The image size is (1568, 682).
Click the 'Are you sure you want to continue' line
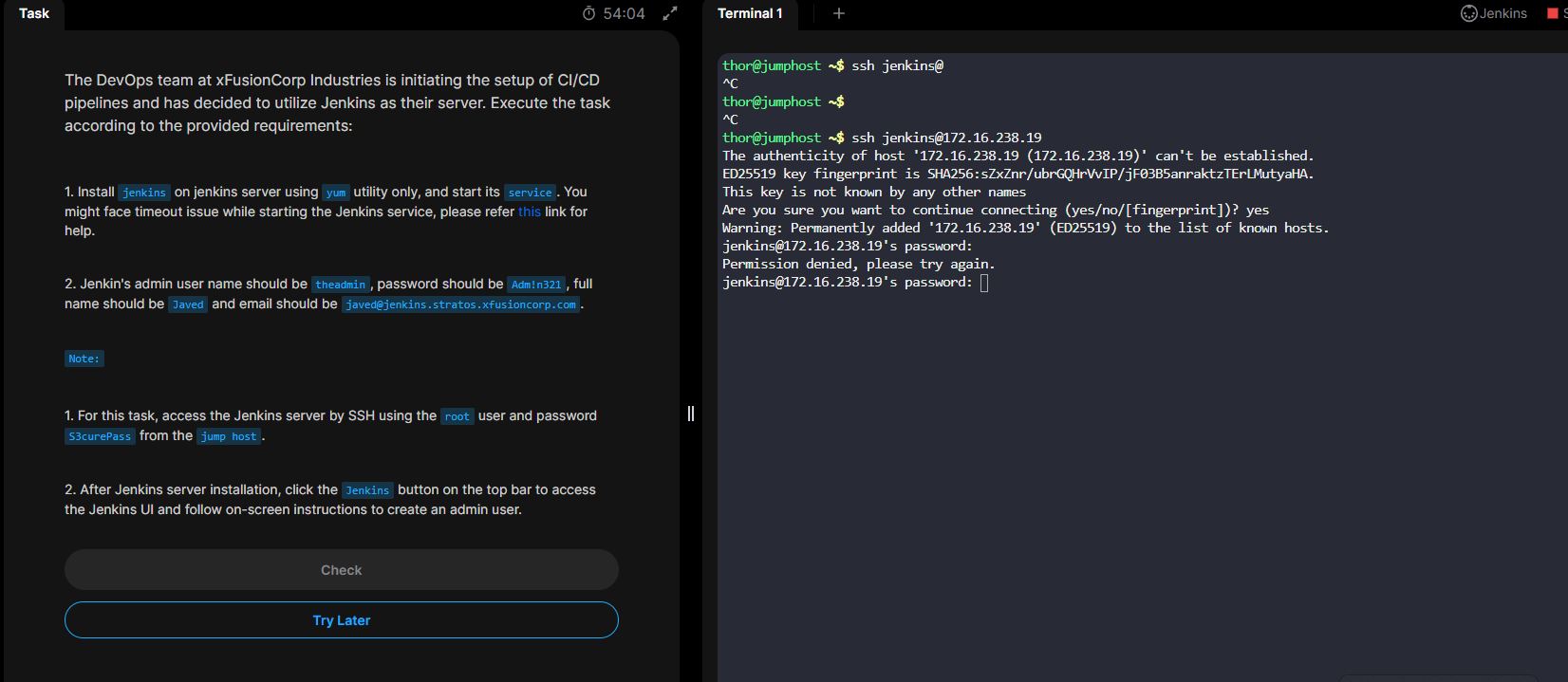995,210
